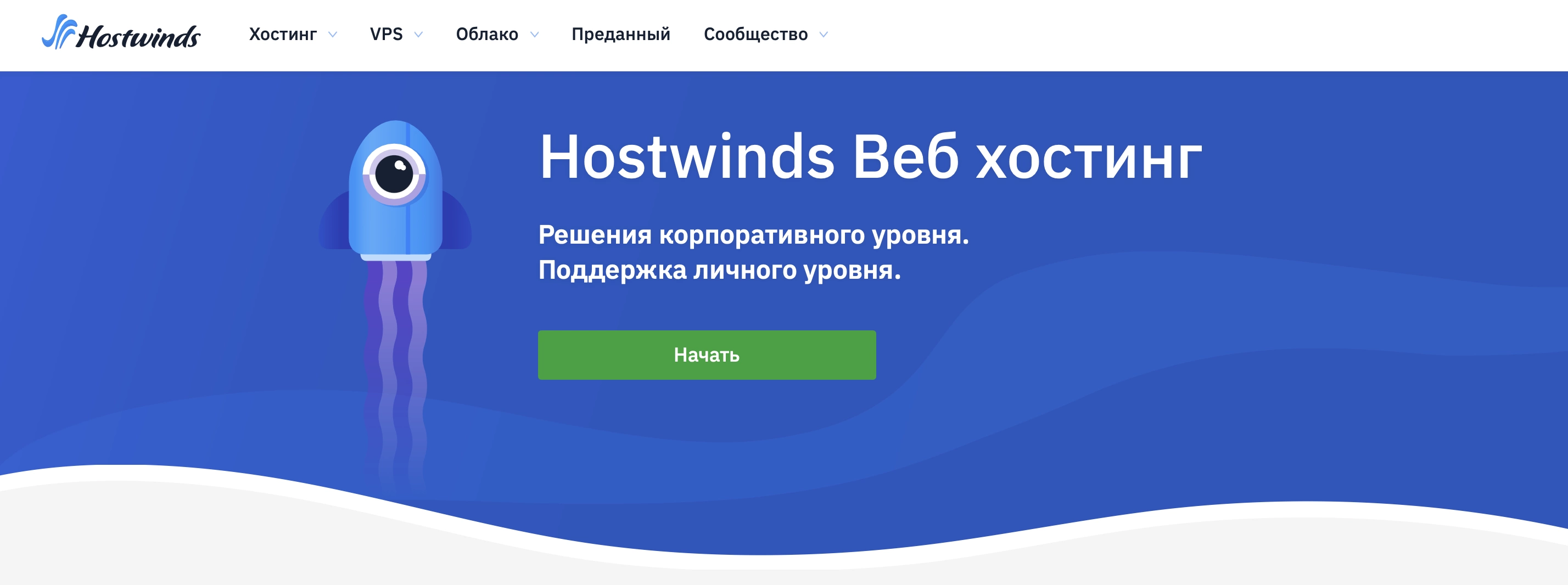
Task: Open the Сообщество menu
Action: point(756,34)
